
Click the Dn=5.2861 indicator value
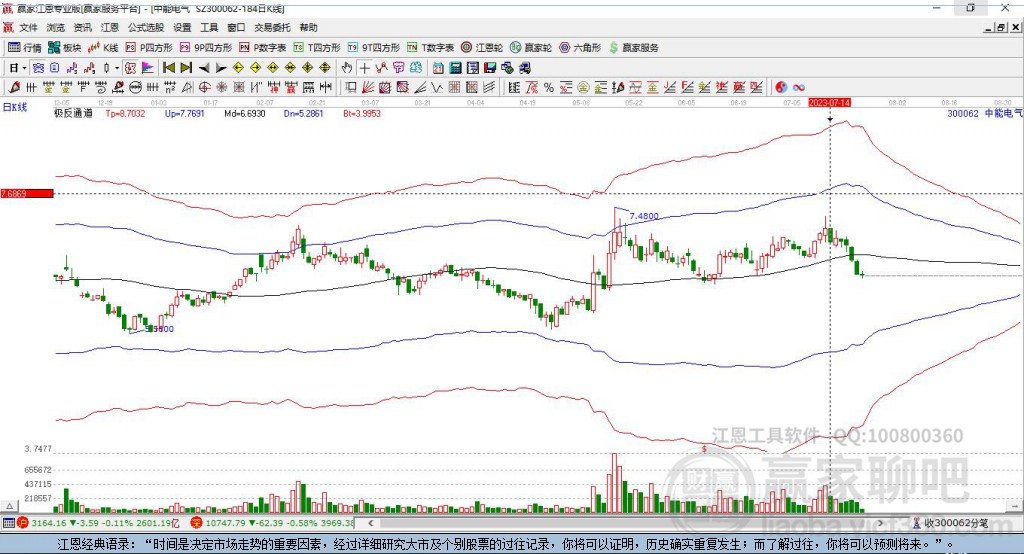coord(304,113)
